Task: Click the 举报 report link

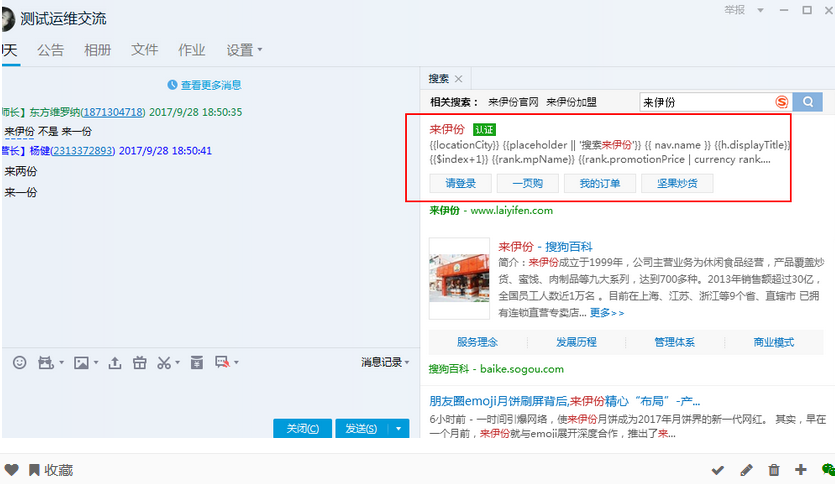Action: [734, 10]
